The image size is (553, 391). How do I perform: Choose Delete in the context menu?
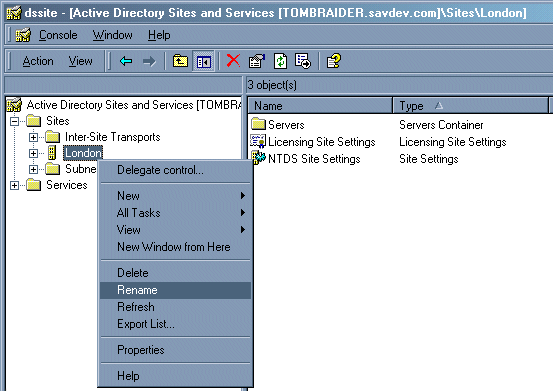pos(175,273)
